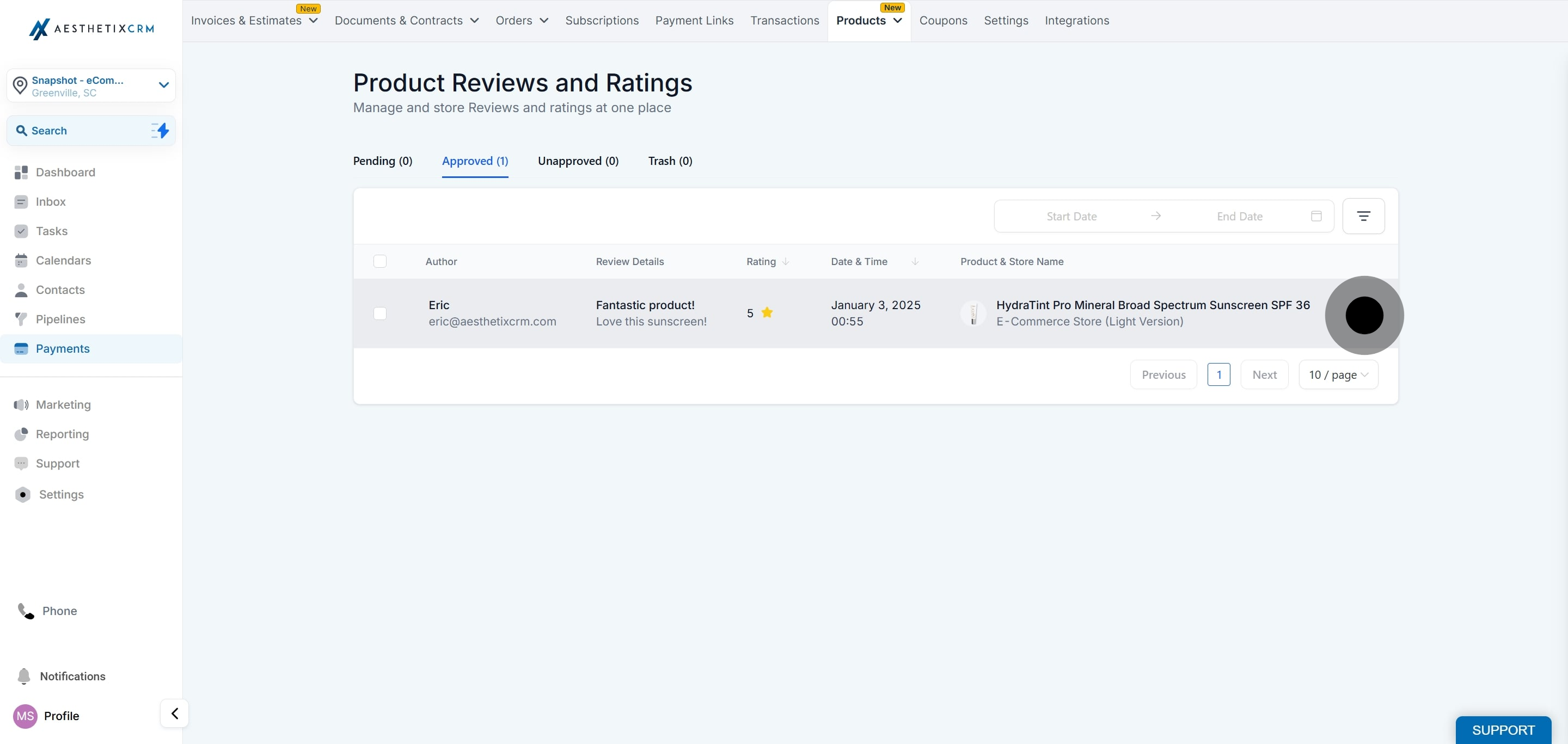Expand the Snapshot location switcher

point(163,85)
